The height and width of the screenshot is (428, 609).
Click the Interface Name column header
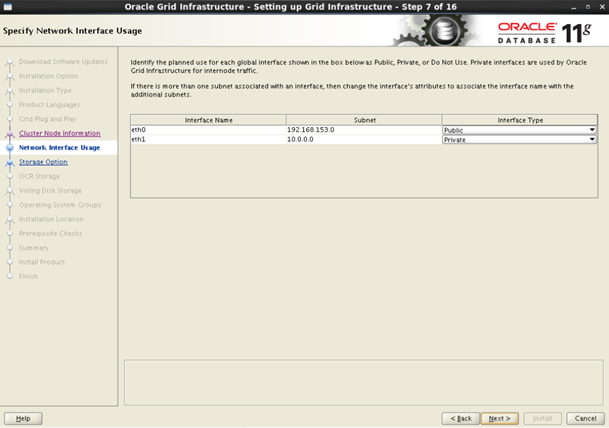pyautogui.click(x=209, y=120)
